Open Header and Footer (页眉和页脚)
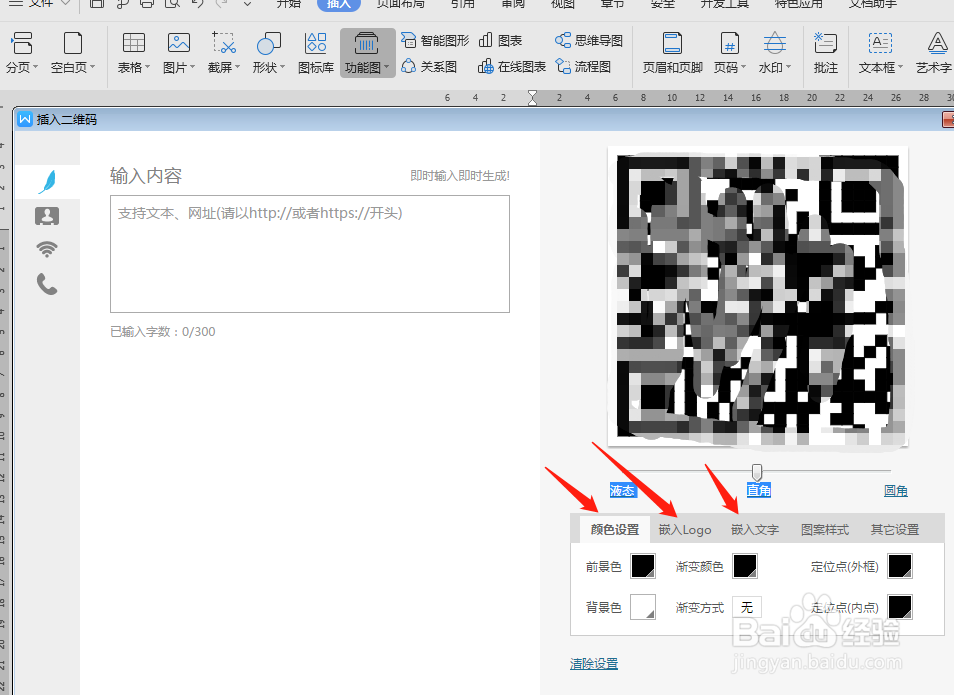Screen dimensions: 954x695 pyautogui.click(x=672, y=52)
